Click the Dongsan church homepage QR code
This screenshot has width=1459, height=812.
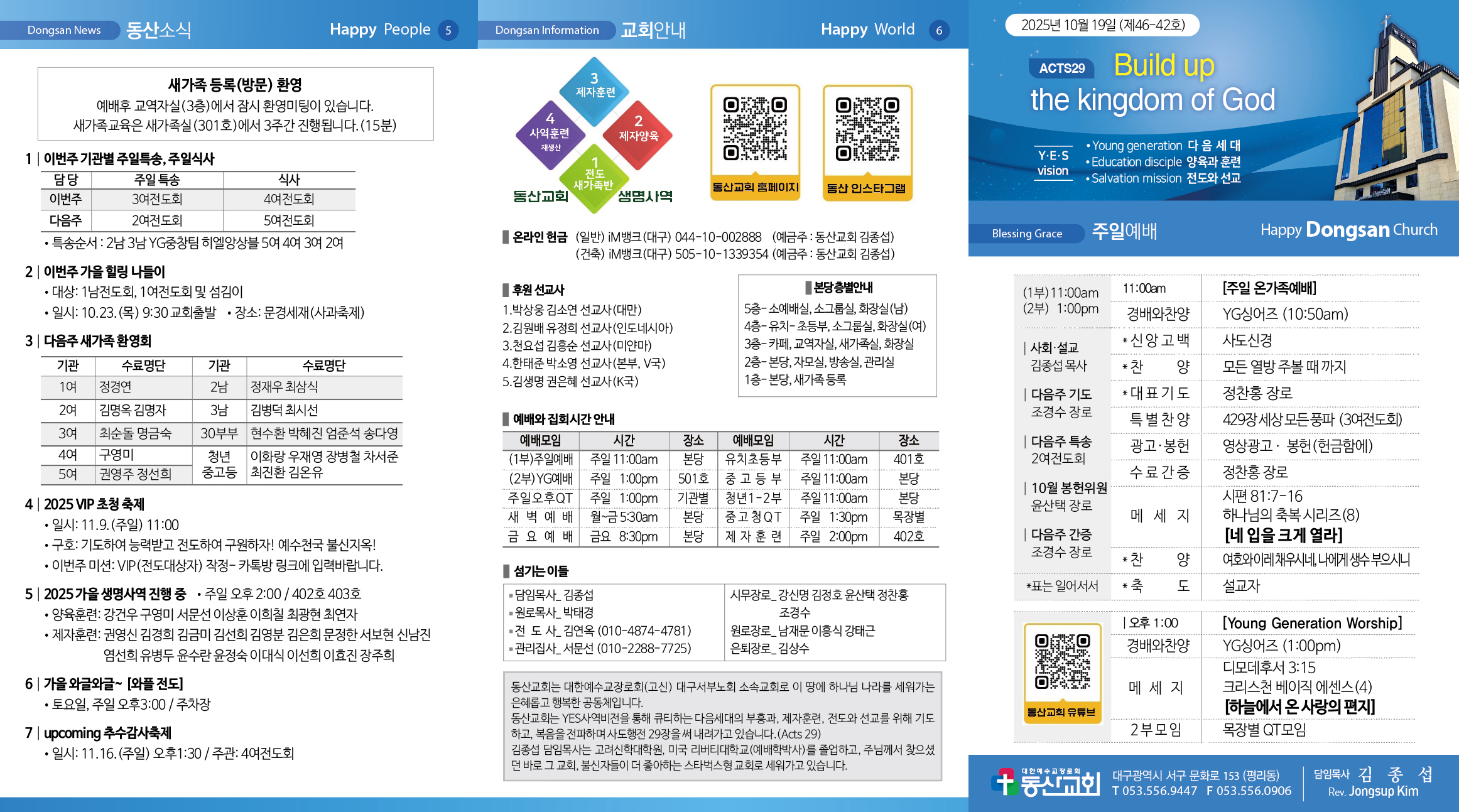click(754, 129)
